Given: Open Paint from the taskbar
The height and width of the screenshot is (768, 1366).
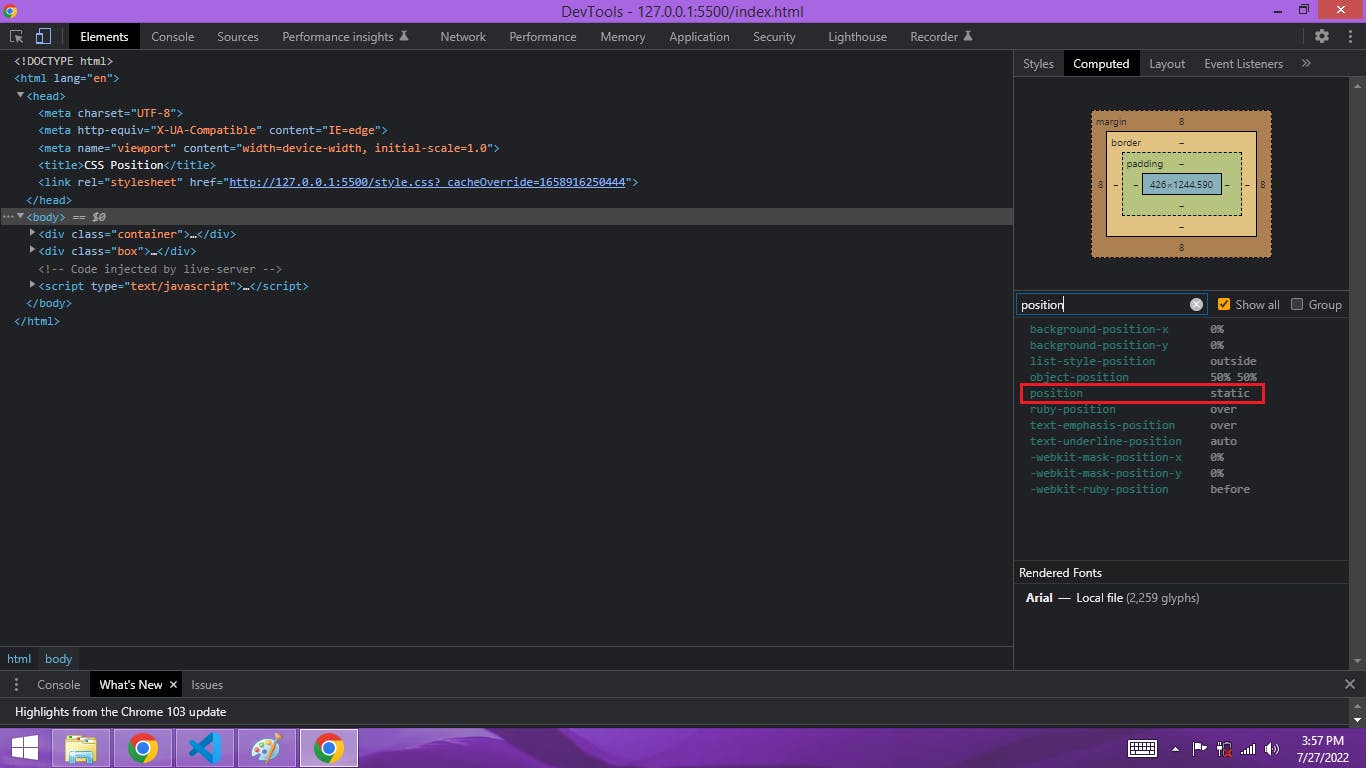Looking at the screenshot, I should [266, 748].
